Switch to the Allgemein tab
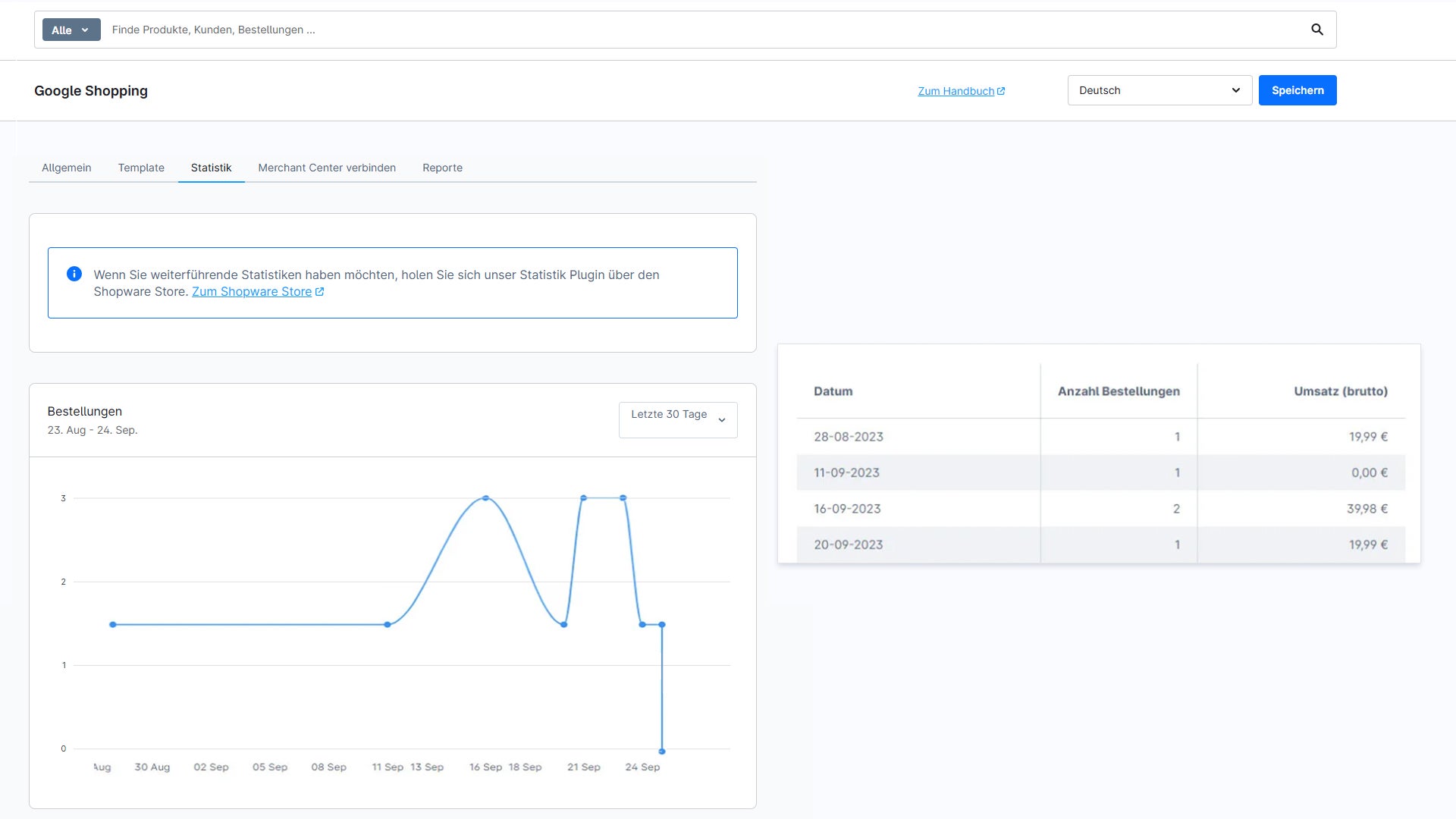This screenshot has width=1456, height=819. pyautogui.click(x=67, y=168)
